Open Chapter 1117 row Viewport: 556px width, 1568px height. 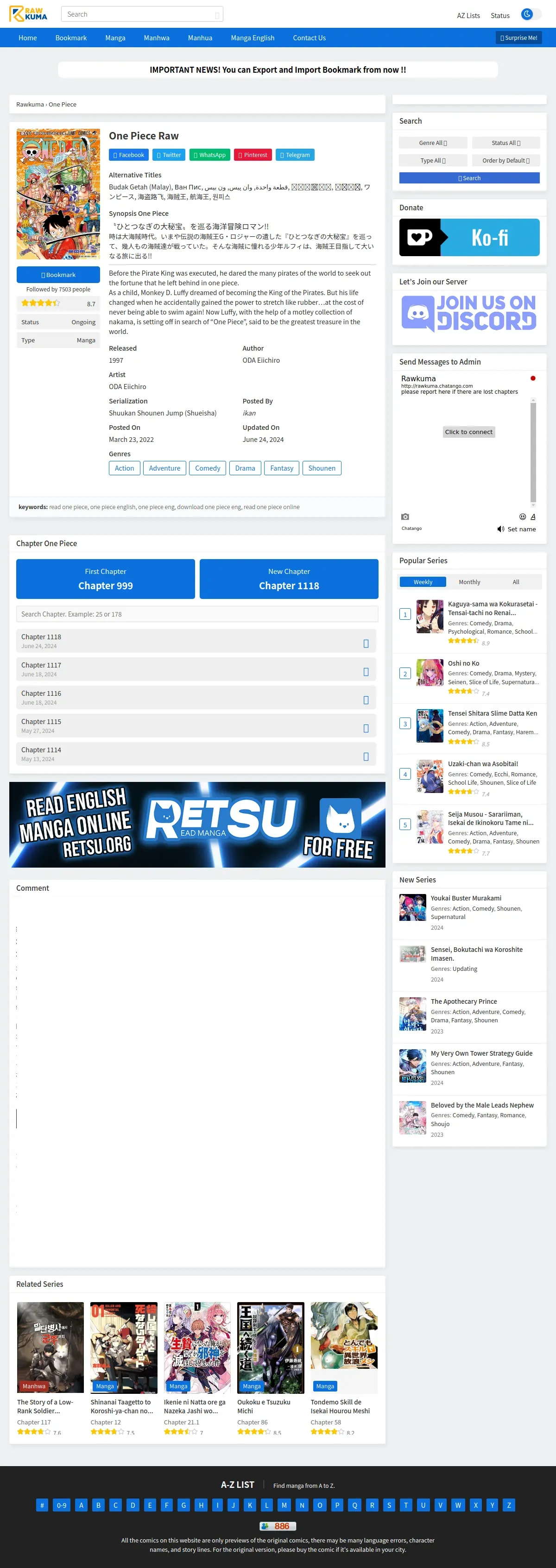coord(196,669)
